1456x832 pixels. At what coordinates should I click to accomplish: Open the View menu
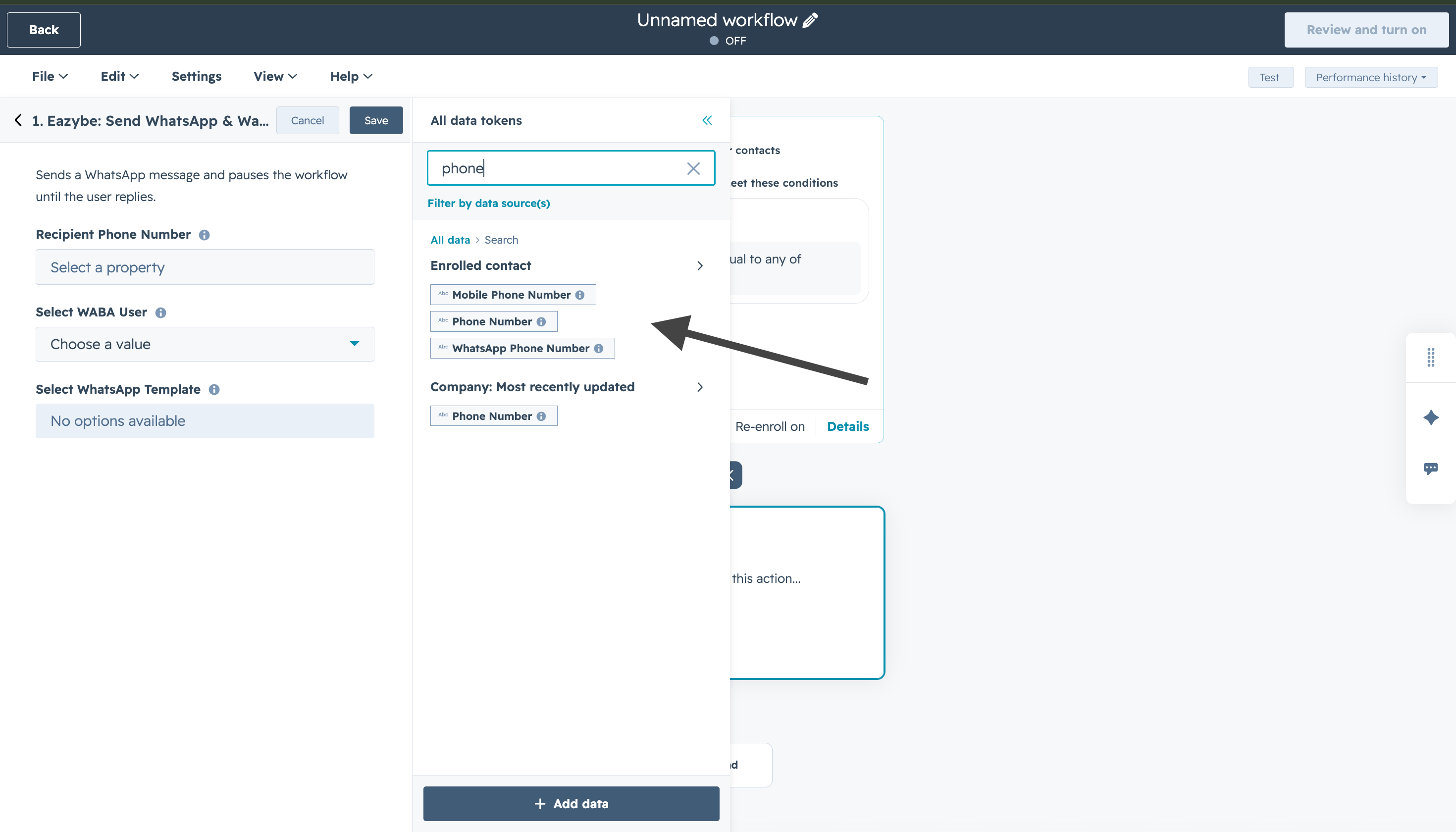[x=275, y=76]
